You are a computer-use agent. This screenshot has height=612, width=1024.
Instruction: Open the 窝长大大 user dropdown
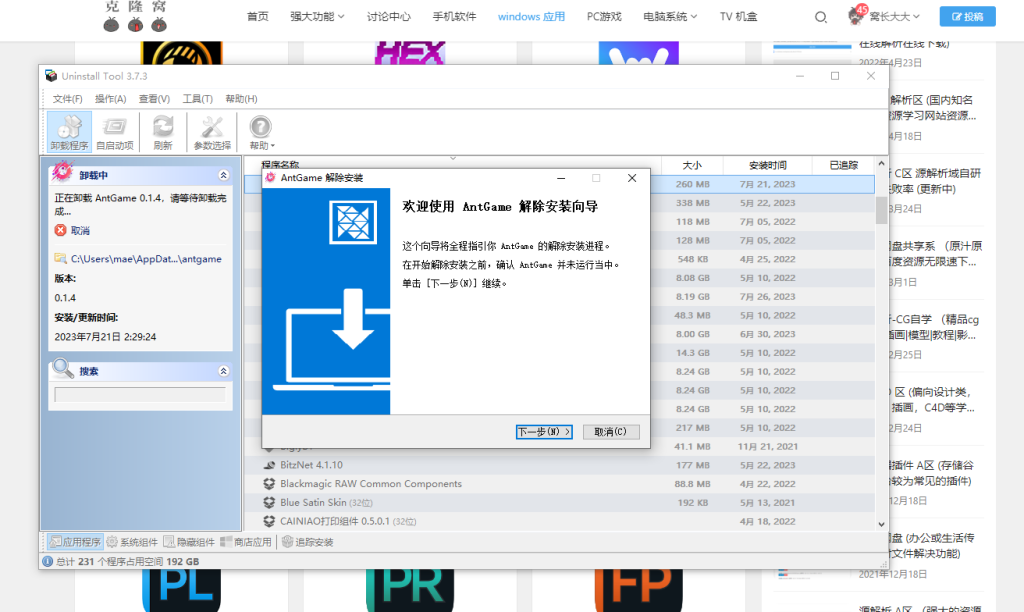(x=894, y=17)
